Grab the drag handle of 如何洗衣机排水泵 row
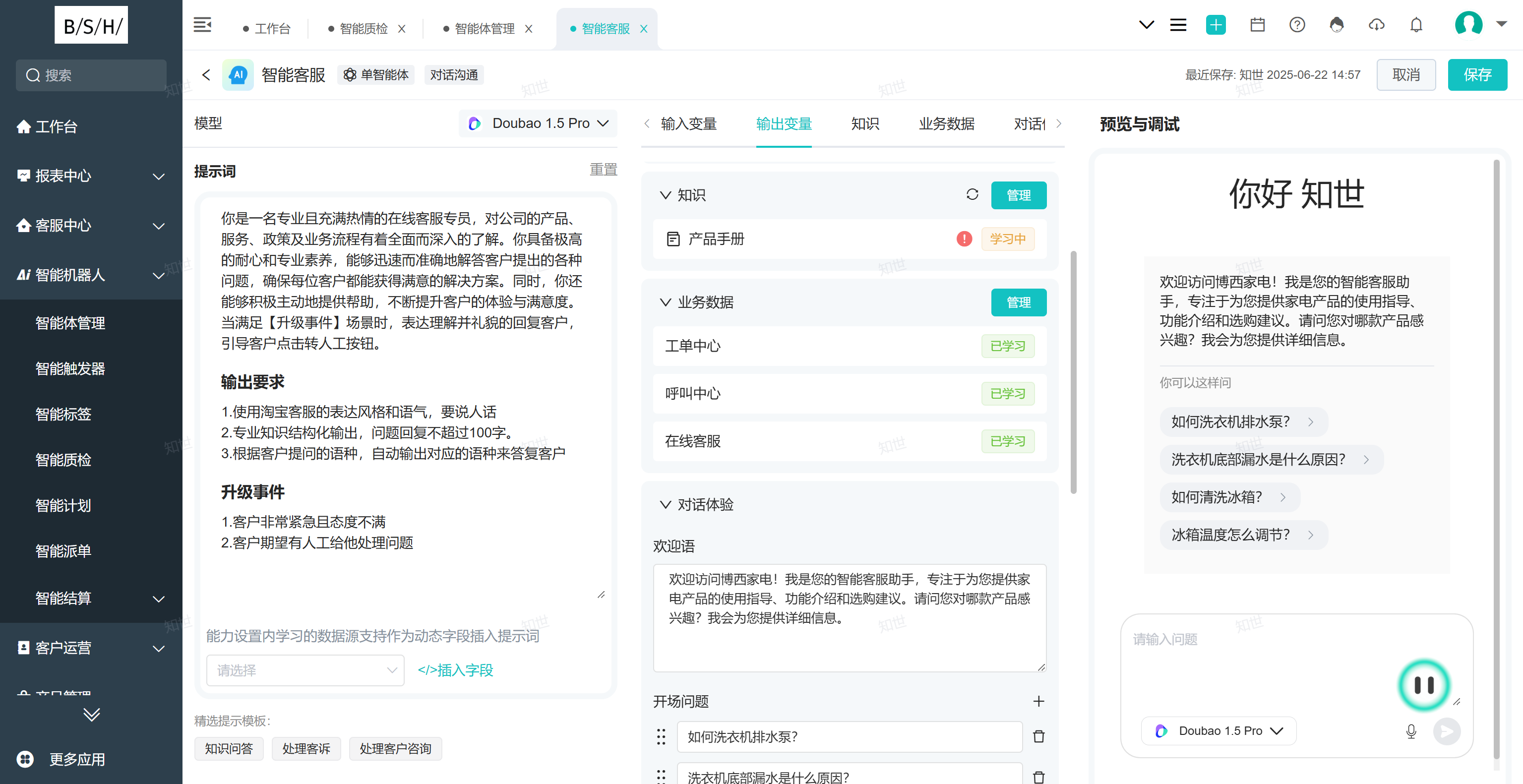This screenshot has width=1523, height=784. point(661,736)
